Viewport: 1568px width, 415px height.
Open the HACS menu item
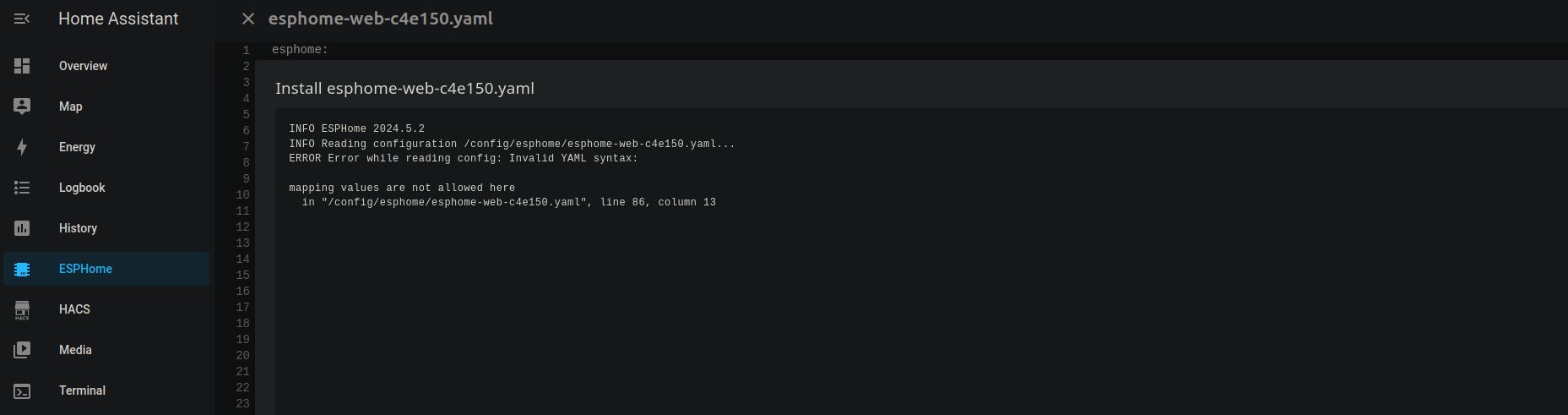click(x=74, y=309)
